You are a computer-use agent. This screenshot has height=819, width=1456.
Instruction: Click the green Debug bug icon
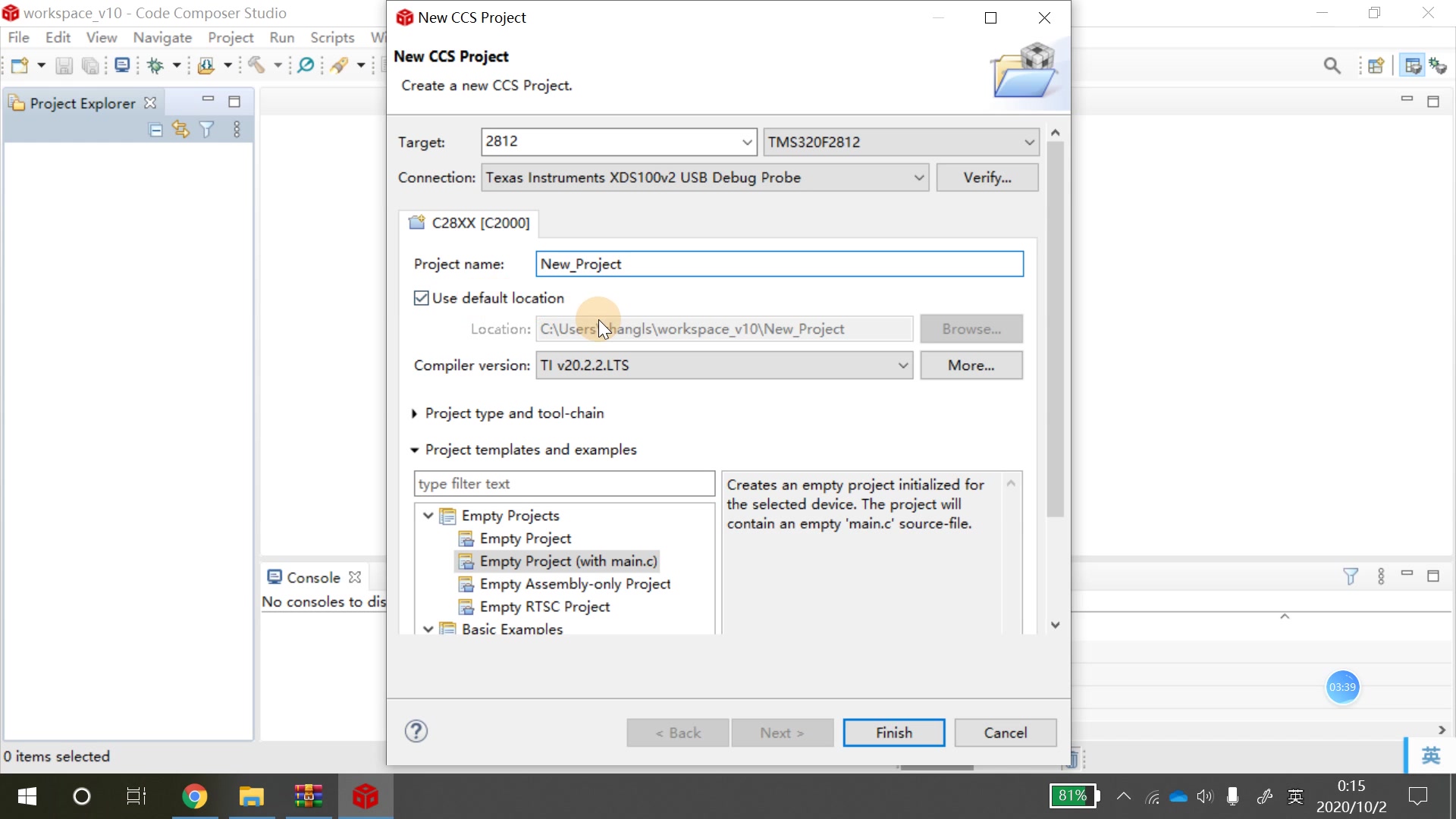pyautogui.click(x=155, y=66)
